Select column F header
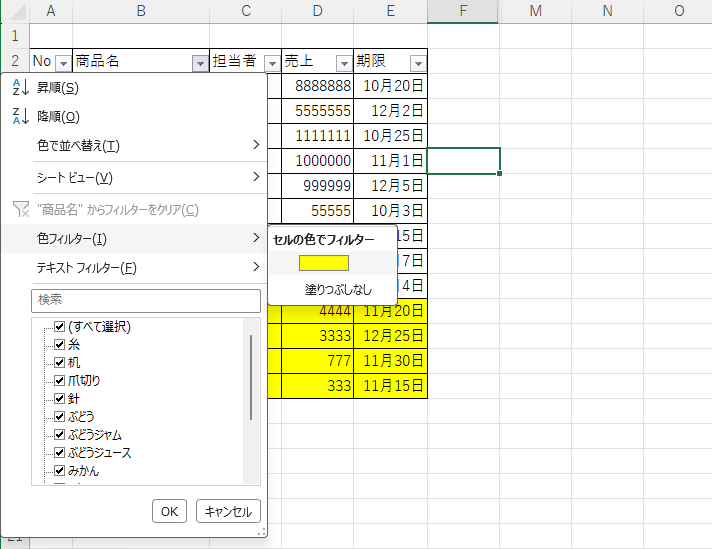Viewport: 712px width, 549px height. [463, 11]
